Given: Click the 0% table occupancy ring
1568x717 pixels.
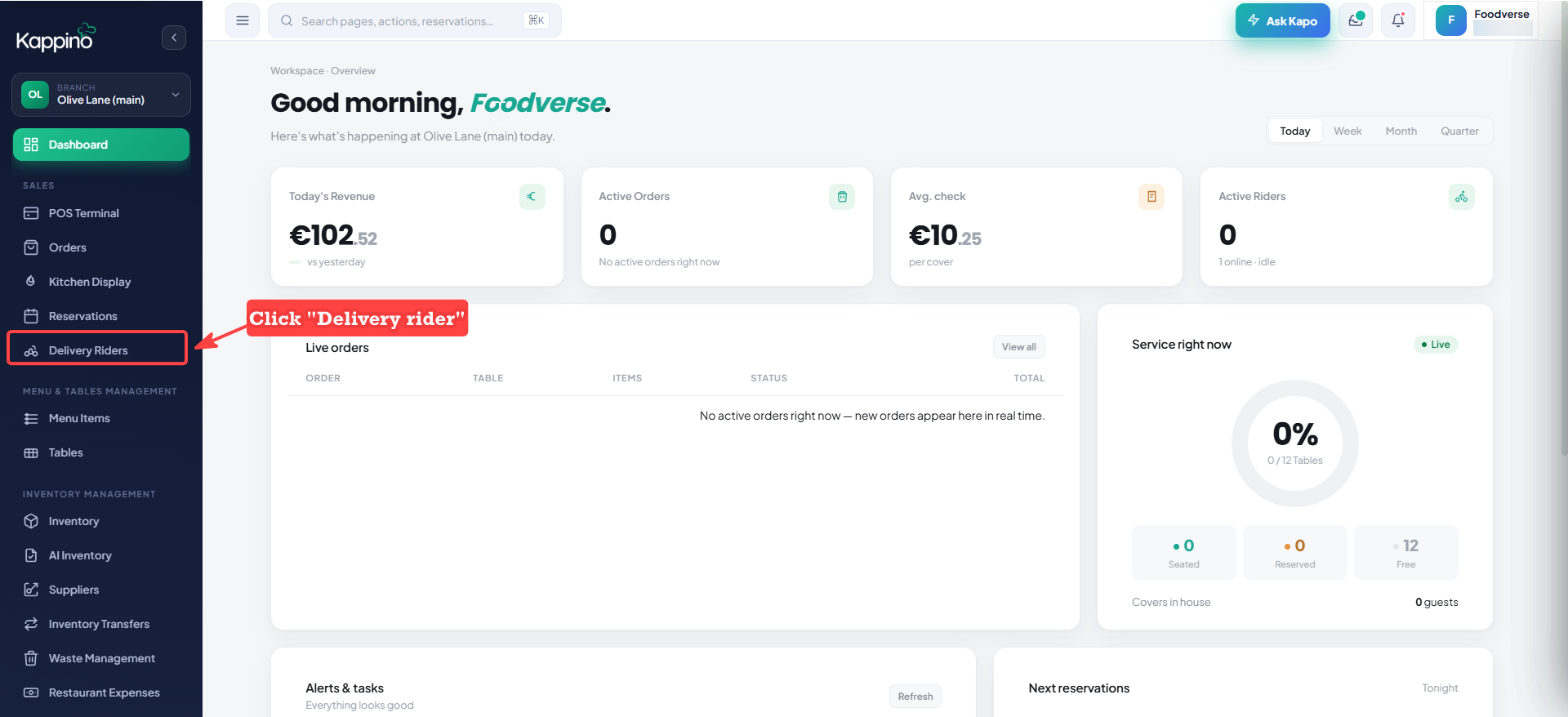Looking at the screenshot, I should [1294, 443].
